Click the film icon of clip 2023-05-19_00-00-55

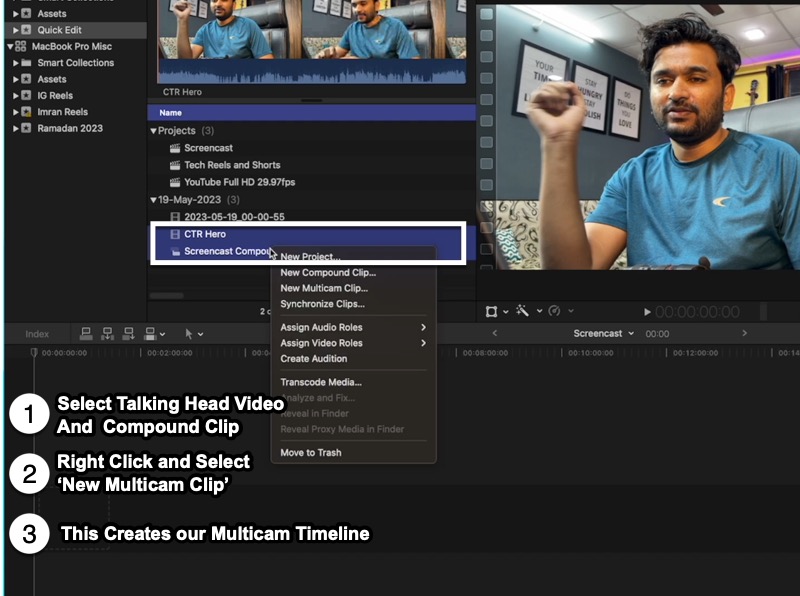tap(175, 217)
